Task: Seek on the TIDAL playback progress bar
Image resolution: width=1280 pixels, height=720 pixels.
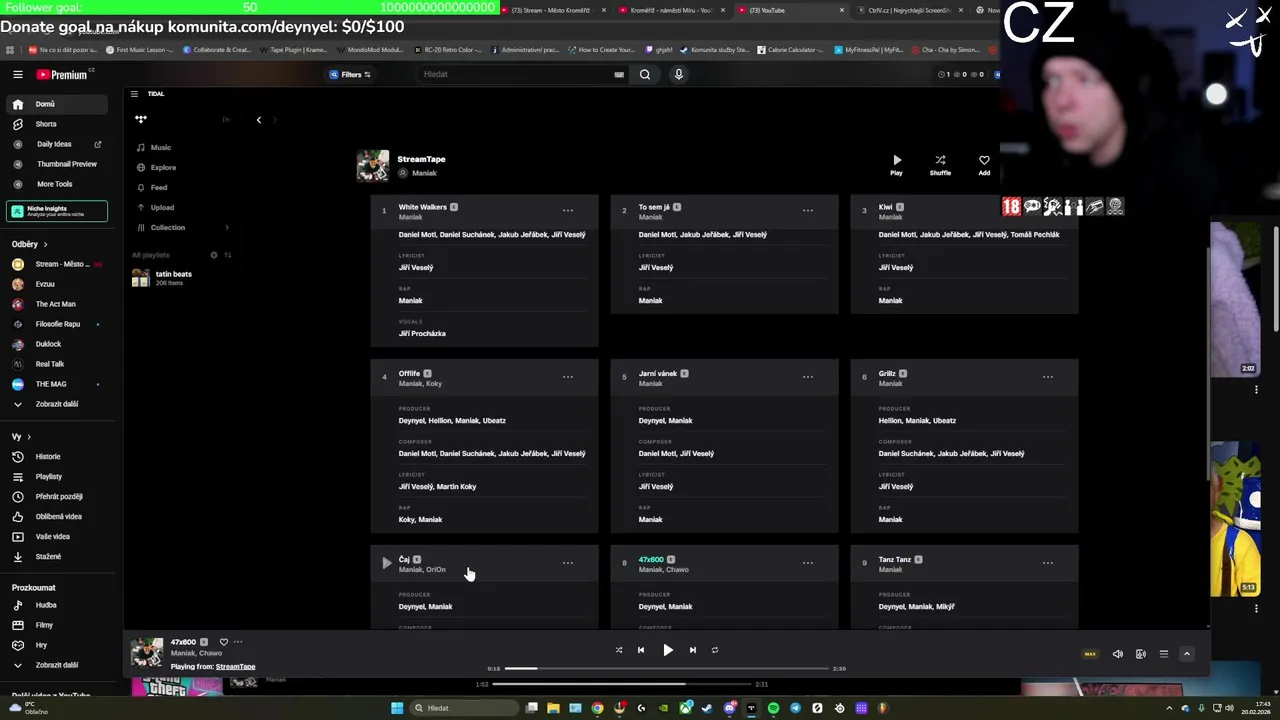Action: (x=667, y=668)
